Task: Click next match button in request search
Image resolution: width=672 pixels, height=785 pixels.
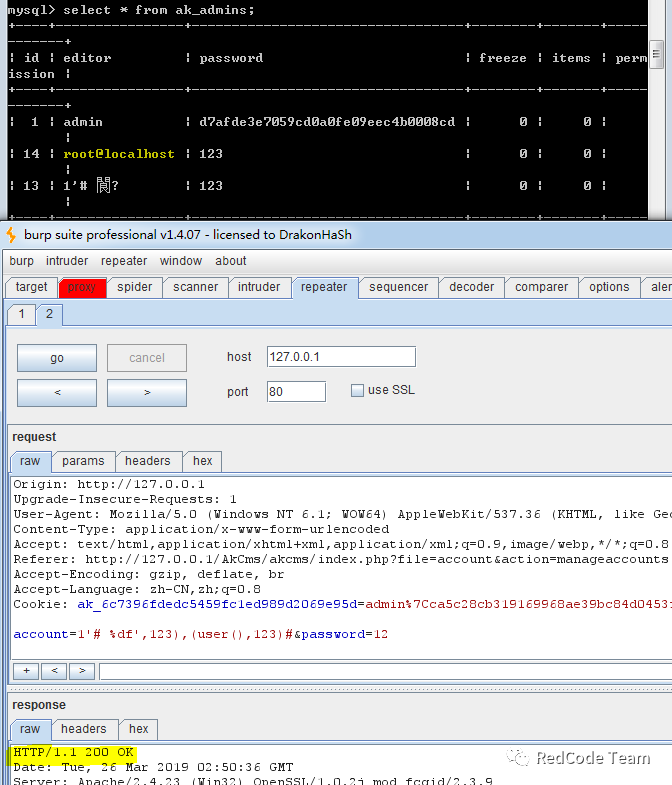Action: point(82,671)
